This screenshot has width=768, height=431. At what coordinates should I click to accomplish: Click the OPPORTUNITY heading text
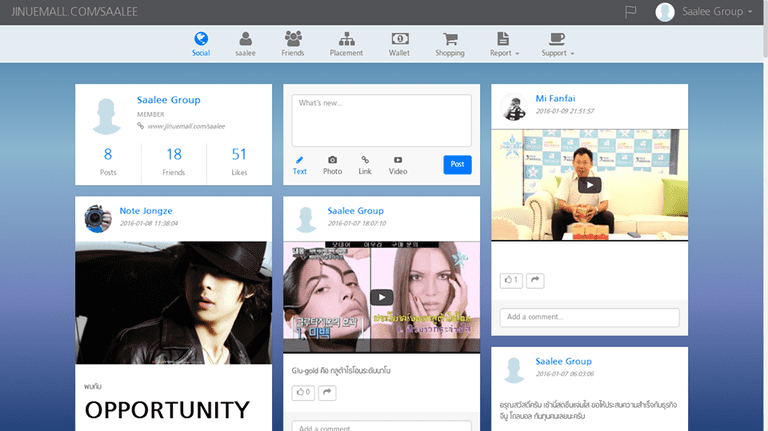tap(168, 410)
